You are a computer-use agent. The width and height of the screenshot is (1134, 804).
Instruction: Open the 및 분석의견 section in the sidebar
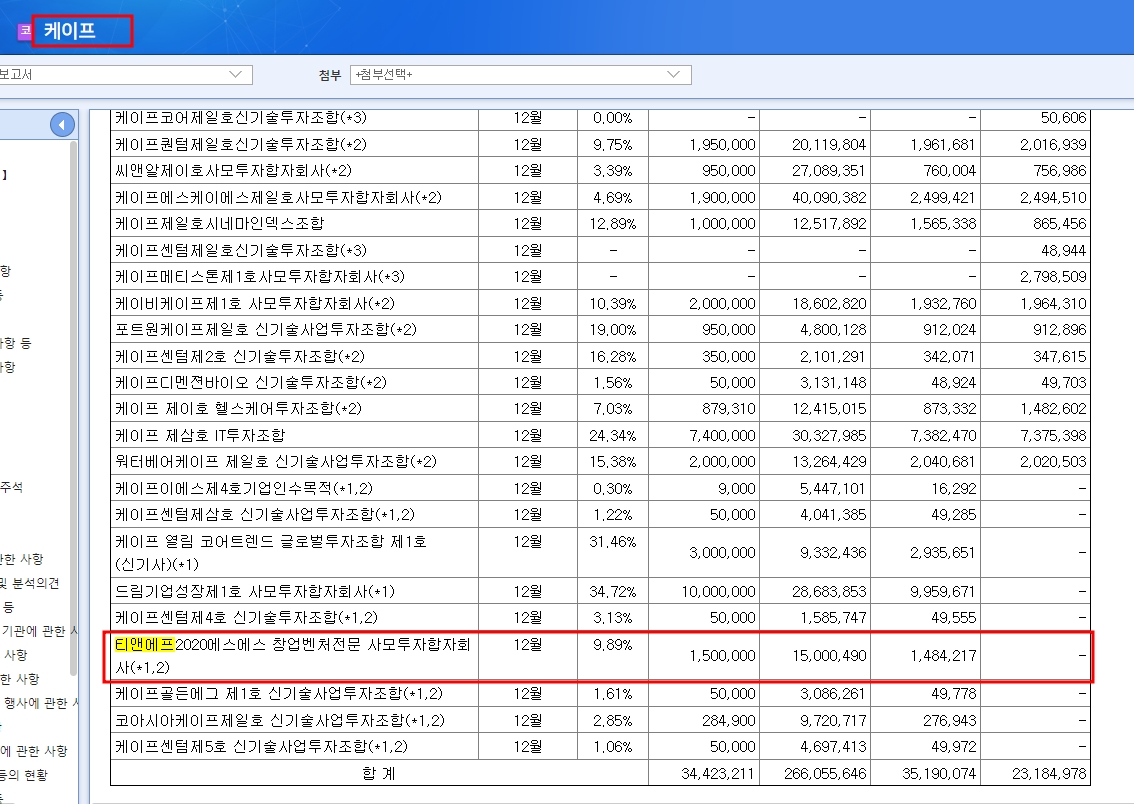coord(32,583)
